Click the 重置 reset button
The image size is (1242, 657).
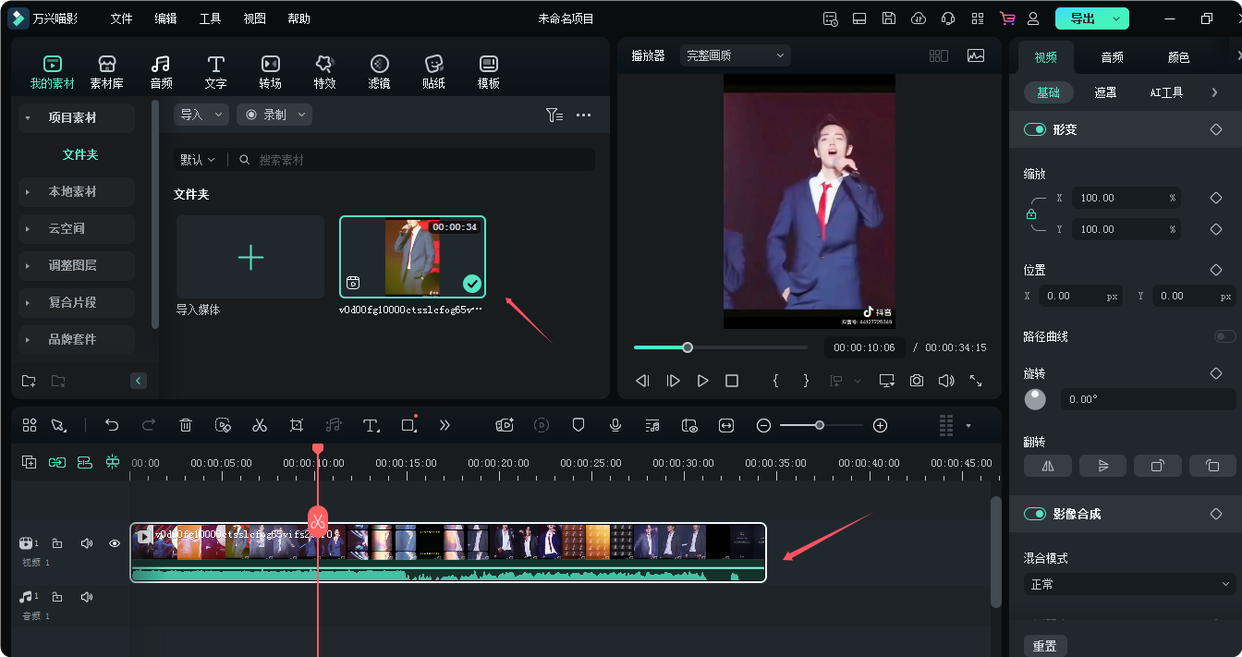pos(1045,646)
